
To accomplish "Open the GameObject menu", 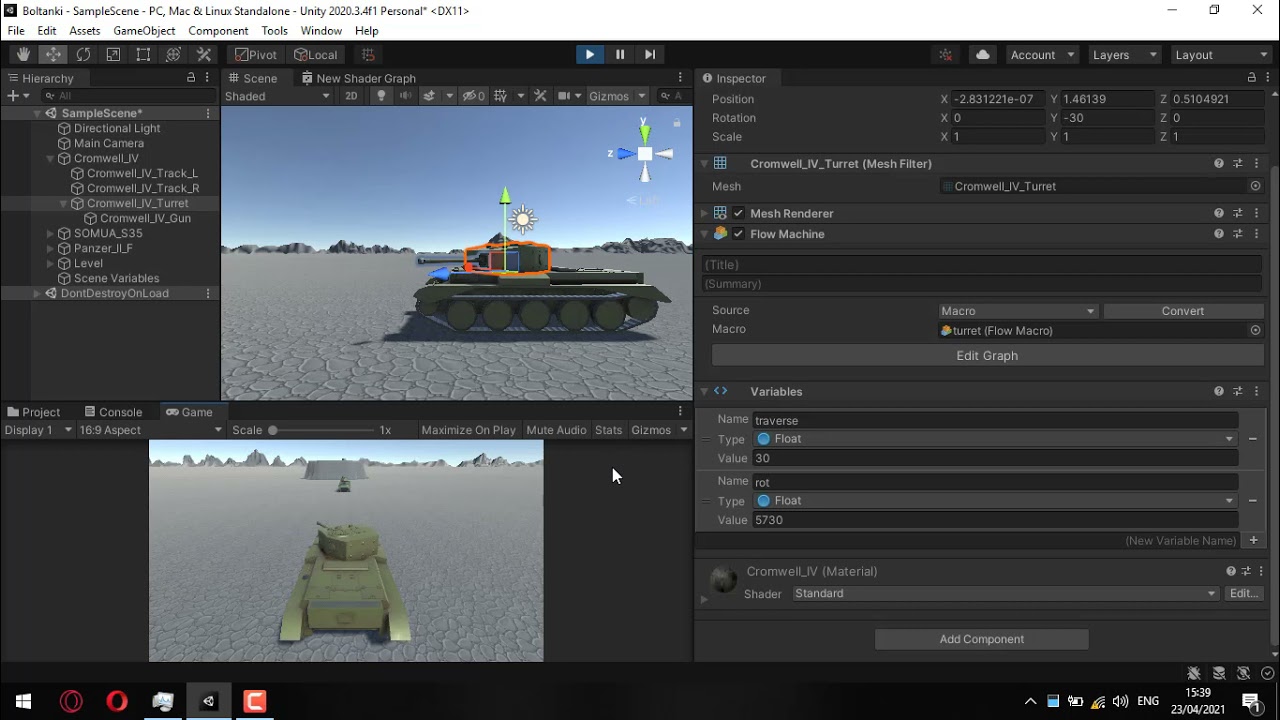I will [144, 31].
